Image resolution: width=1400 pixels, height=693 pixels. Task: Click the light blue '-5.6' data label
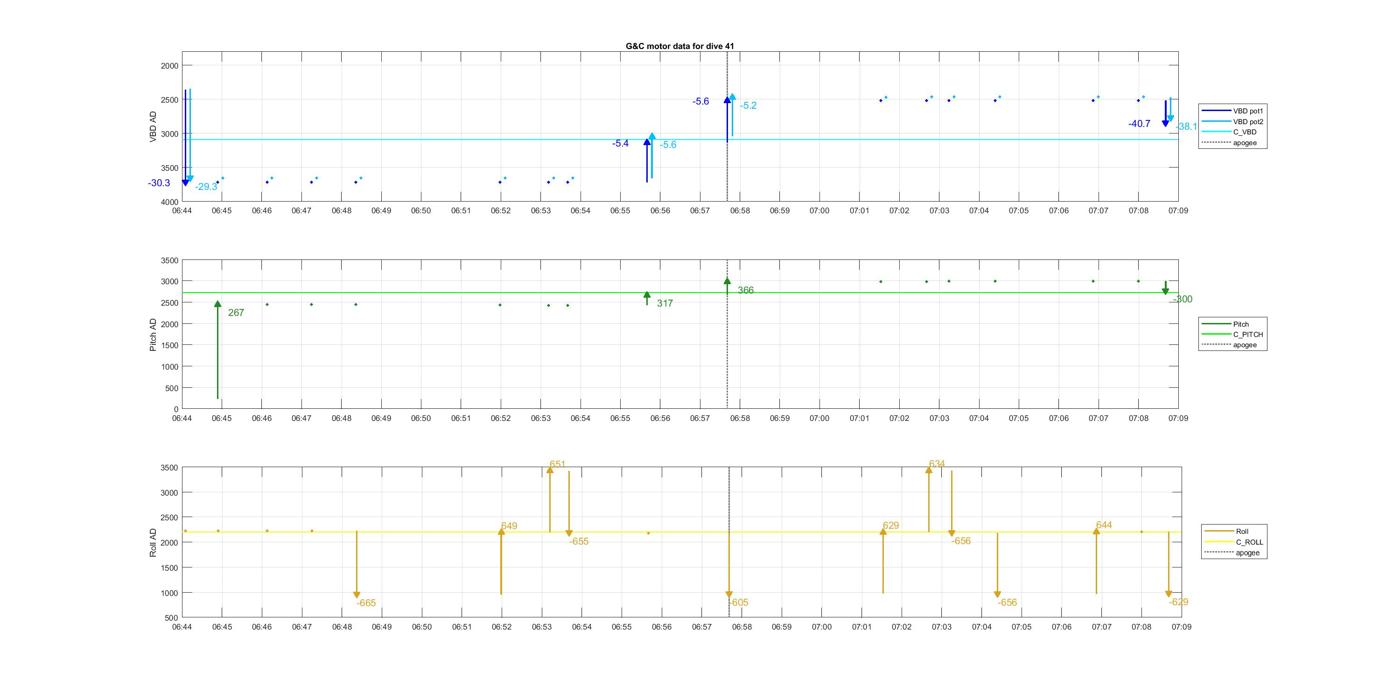pyautogui.click(x=668, y=145)
